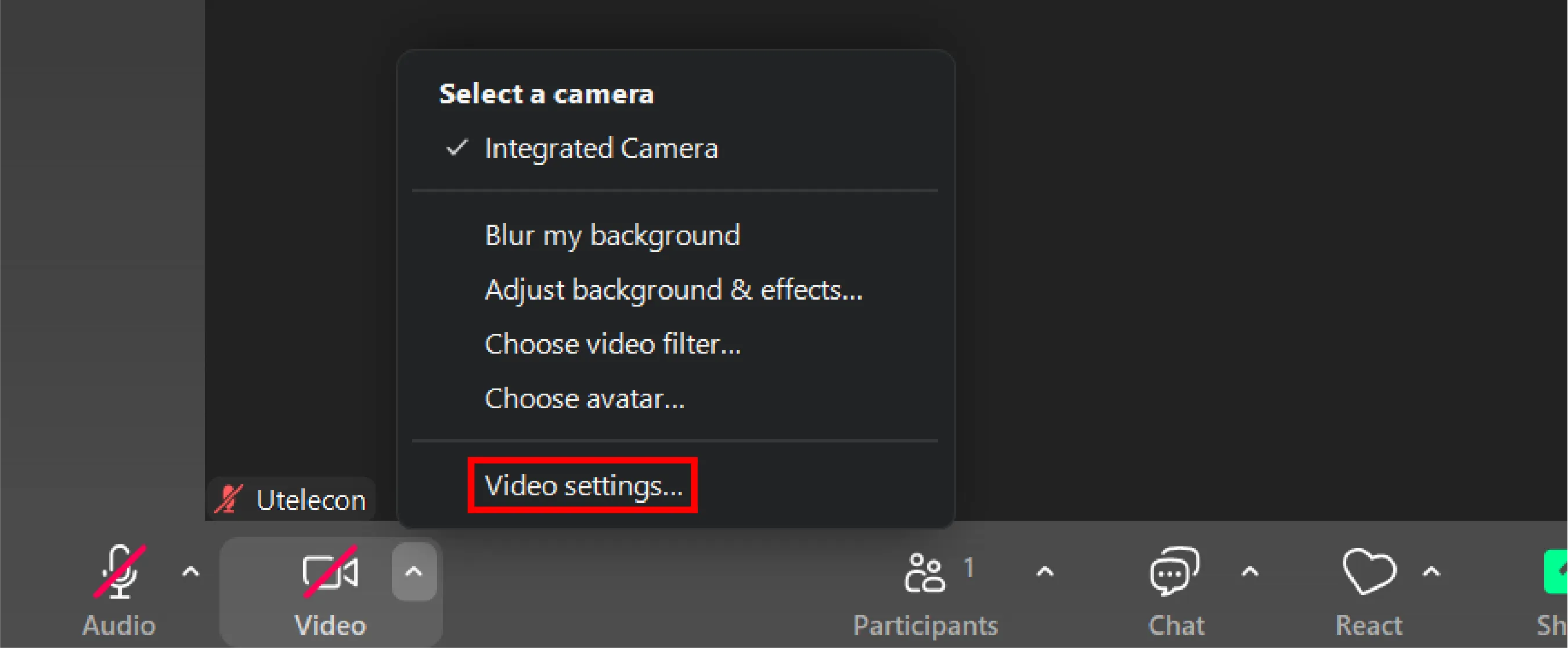
Task: Click the Audio label in toolbar
Action: [x=120, y=625]
